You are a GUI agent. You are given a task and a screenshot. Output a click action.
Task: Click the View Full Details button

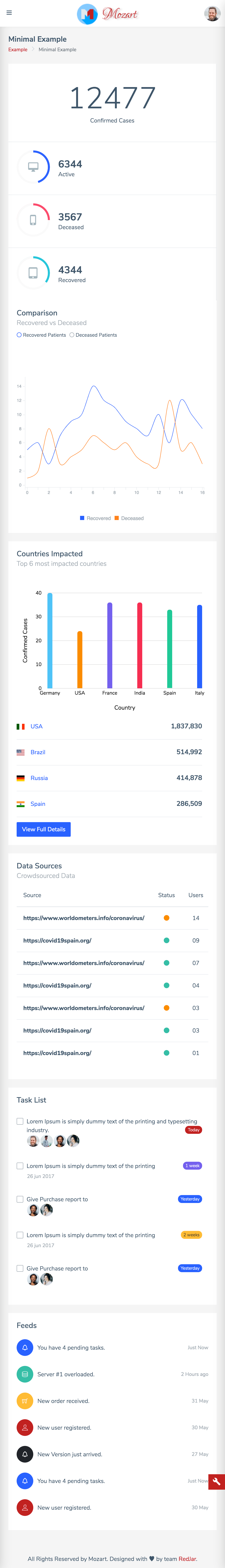click(x=43, y=829)
